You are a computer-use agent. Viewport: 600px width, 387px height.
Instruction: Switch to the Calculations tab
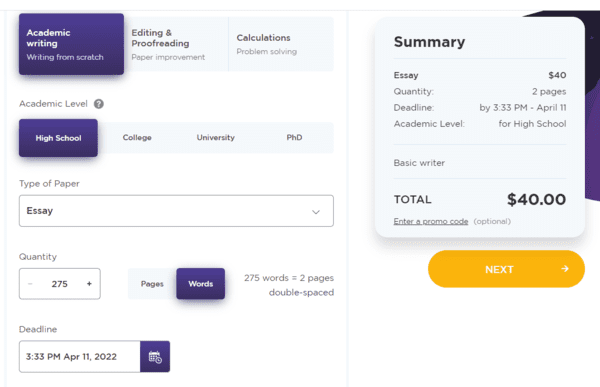point(281,44)
